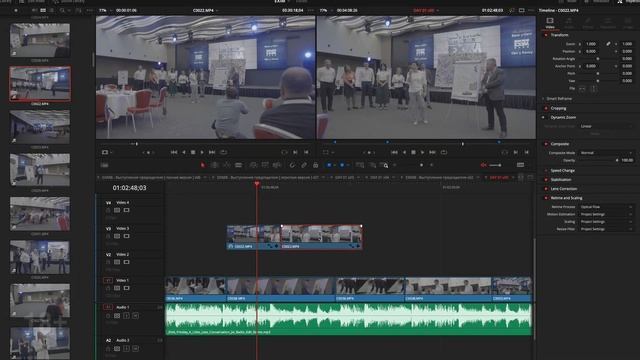
Task: Lock the Video 4 track
Action: pyautogui.click(x=108, y=210)
